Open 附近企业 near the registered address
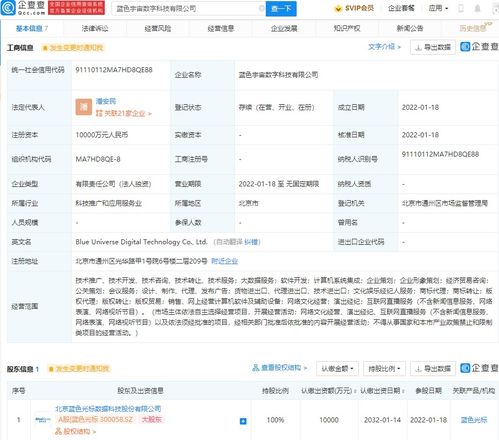 [x=225, y=261]
